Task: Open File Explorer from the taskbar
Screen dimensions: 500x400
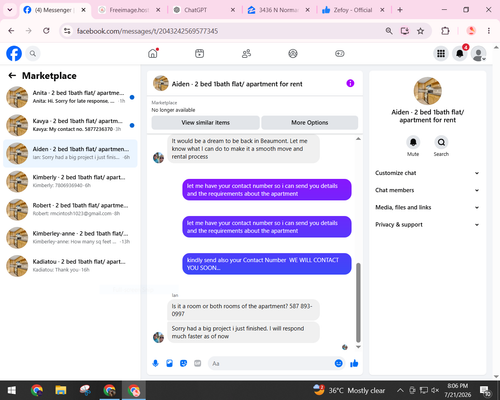Action: point(61,390)
